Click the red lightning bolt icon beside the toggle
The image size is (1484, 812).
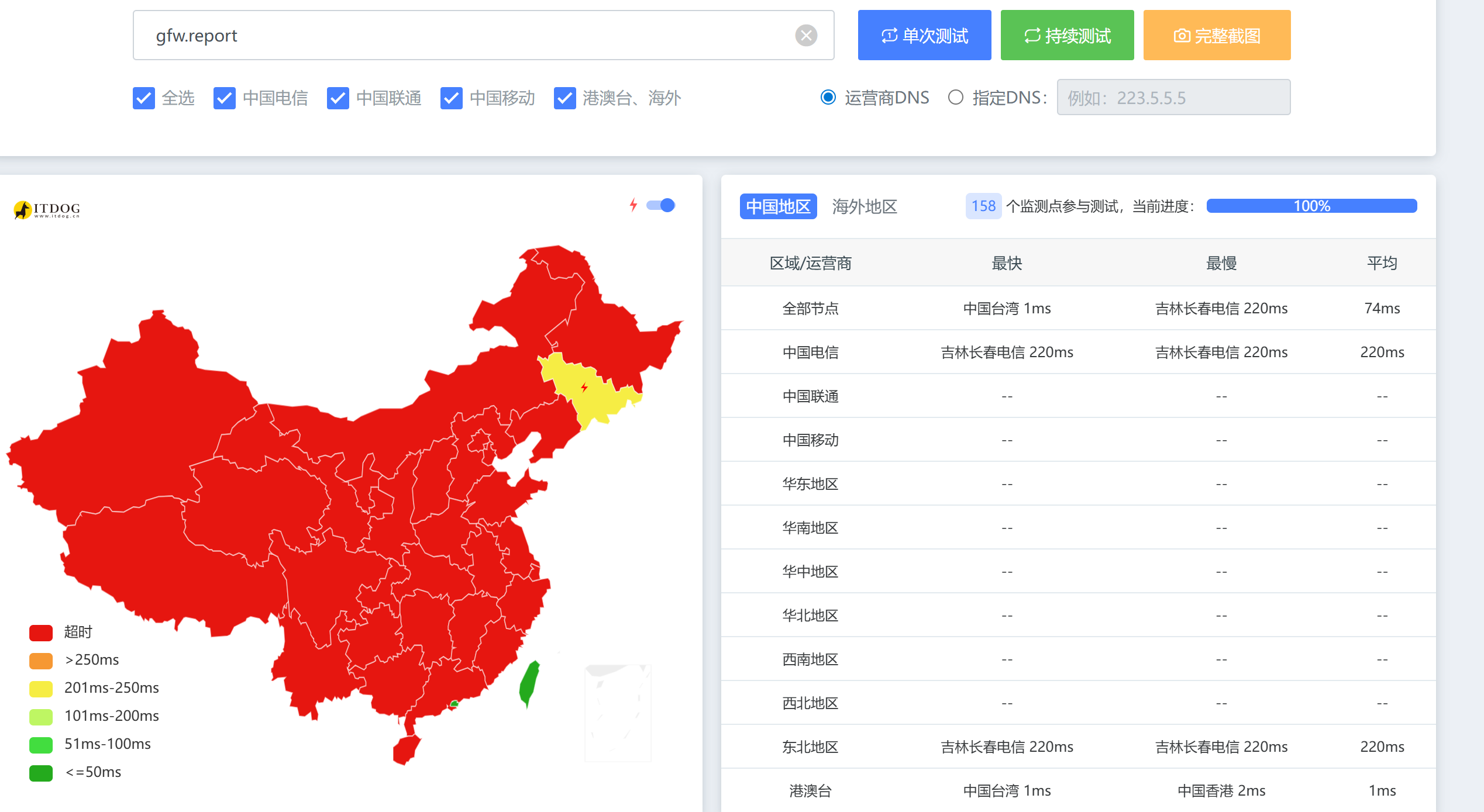click(x=633, y=205)
